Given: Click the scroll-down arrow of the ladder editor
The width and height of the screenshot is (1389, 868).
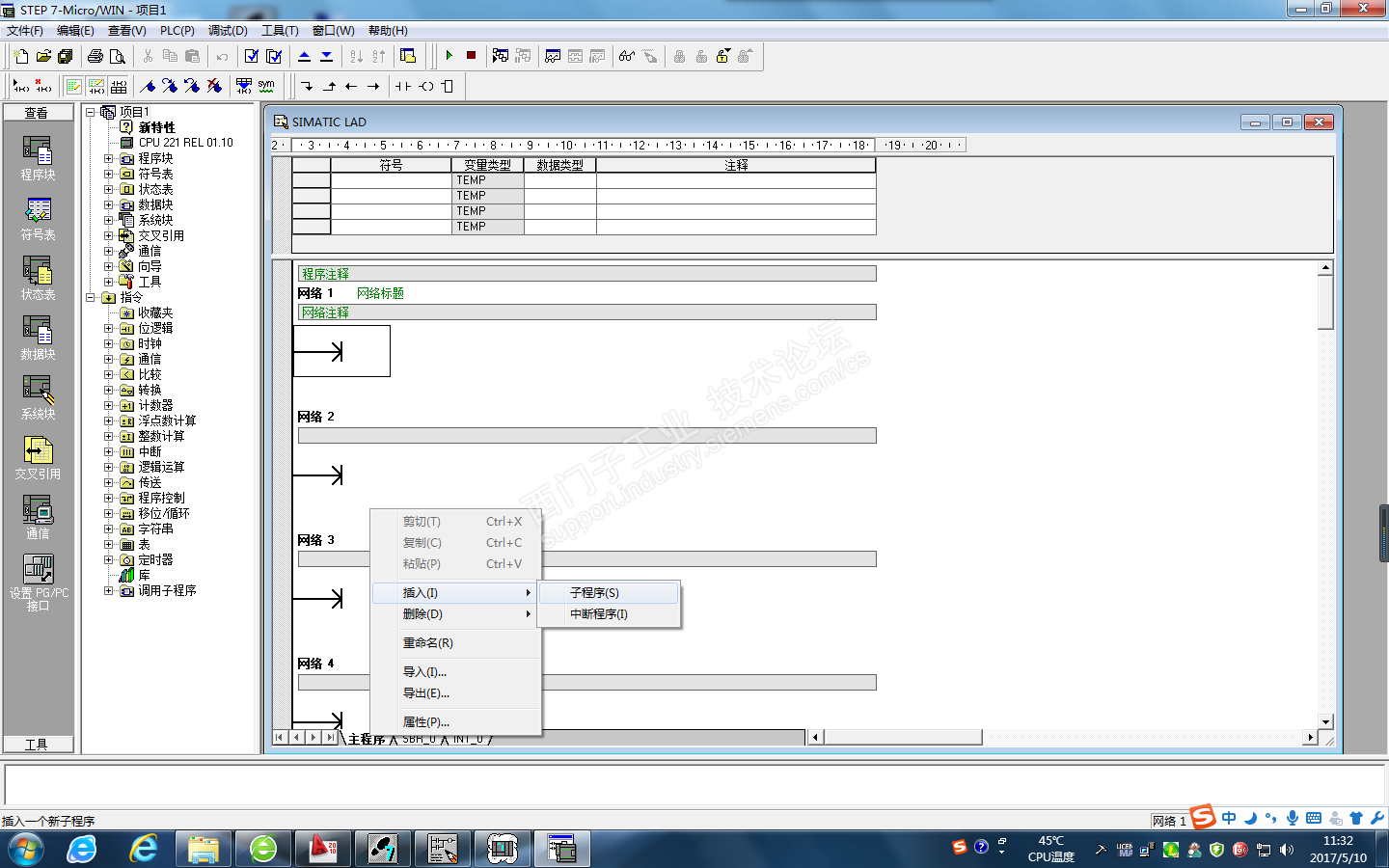Looking at the screenshot, I should [x=1325, y=721].
